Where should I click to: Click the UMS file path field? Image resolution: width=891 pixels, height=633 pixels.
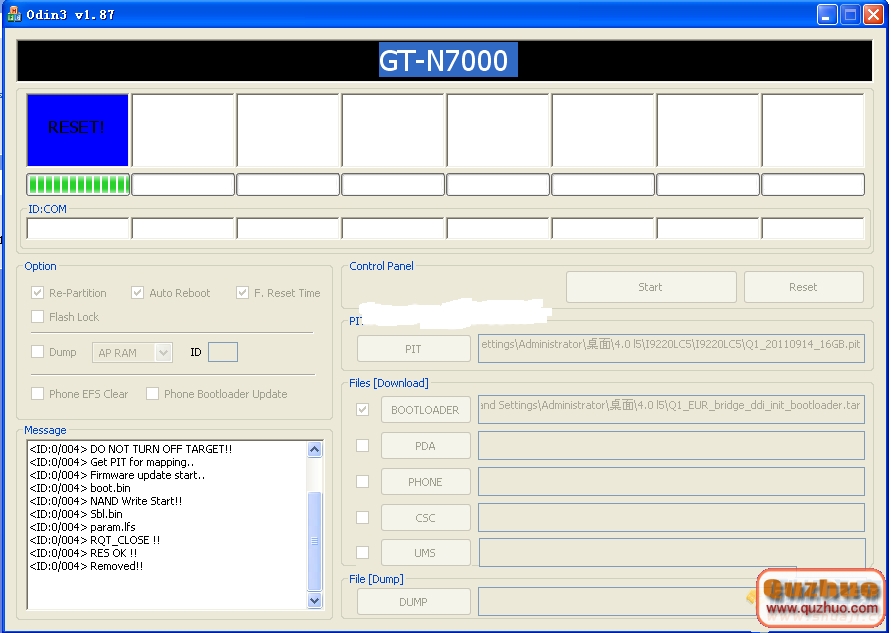click(672, 552)
